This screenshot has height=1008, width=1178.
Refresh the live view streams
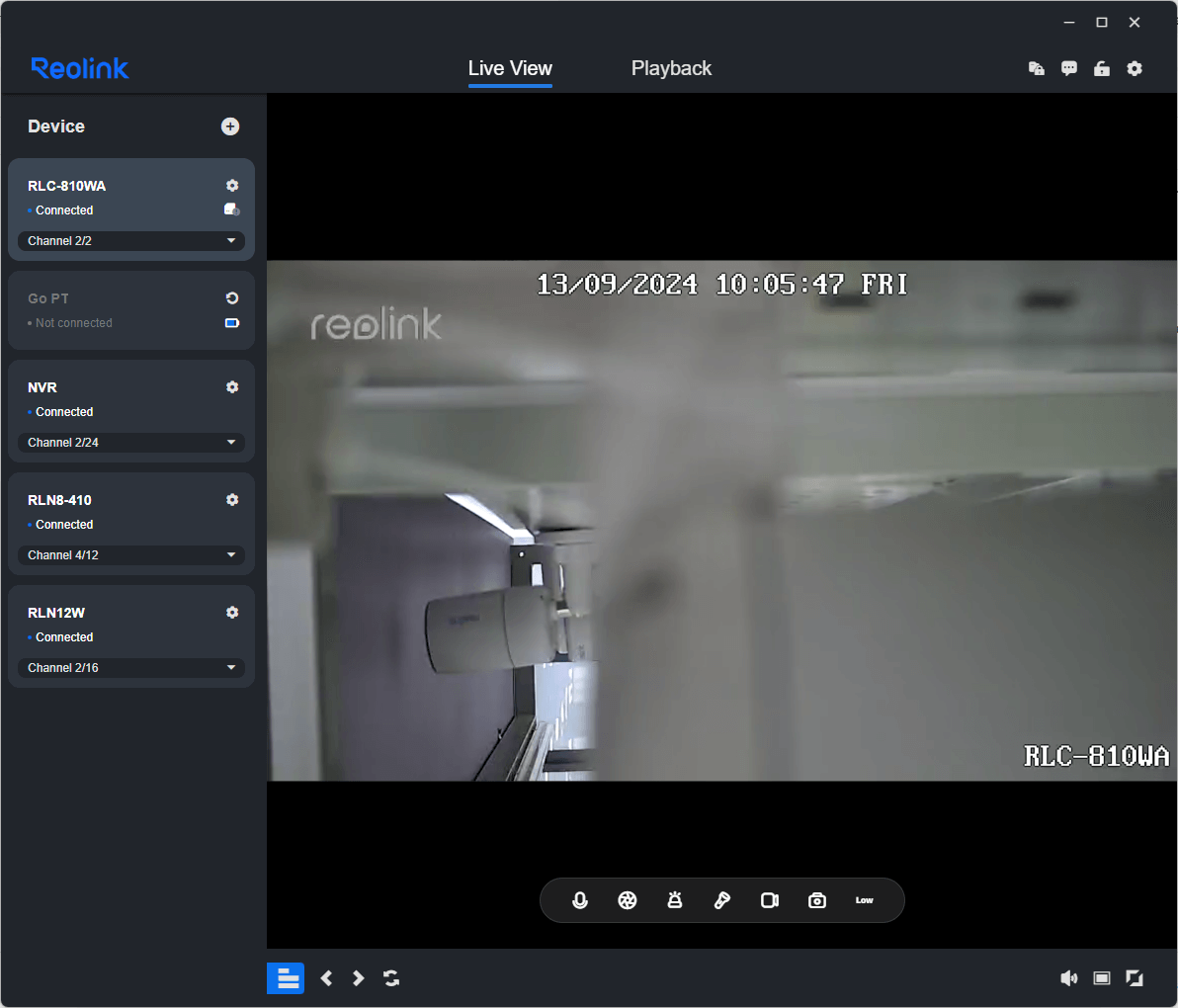click(391, 978)
